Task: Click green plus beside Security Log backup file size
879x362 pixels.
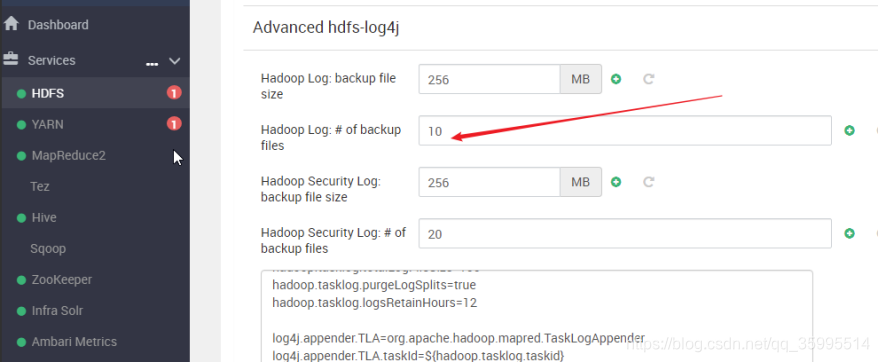Action: click(616, 182)
